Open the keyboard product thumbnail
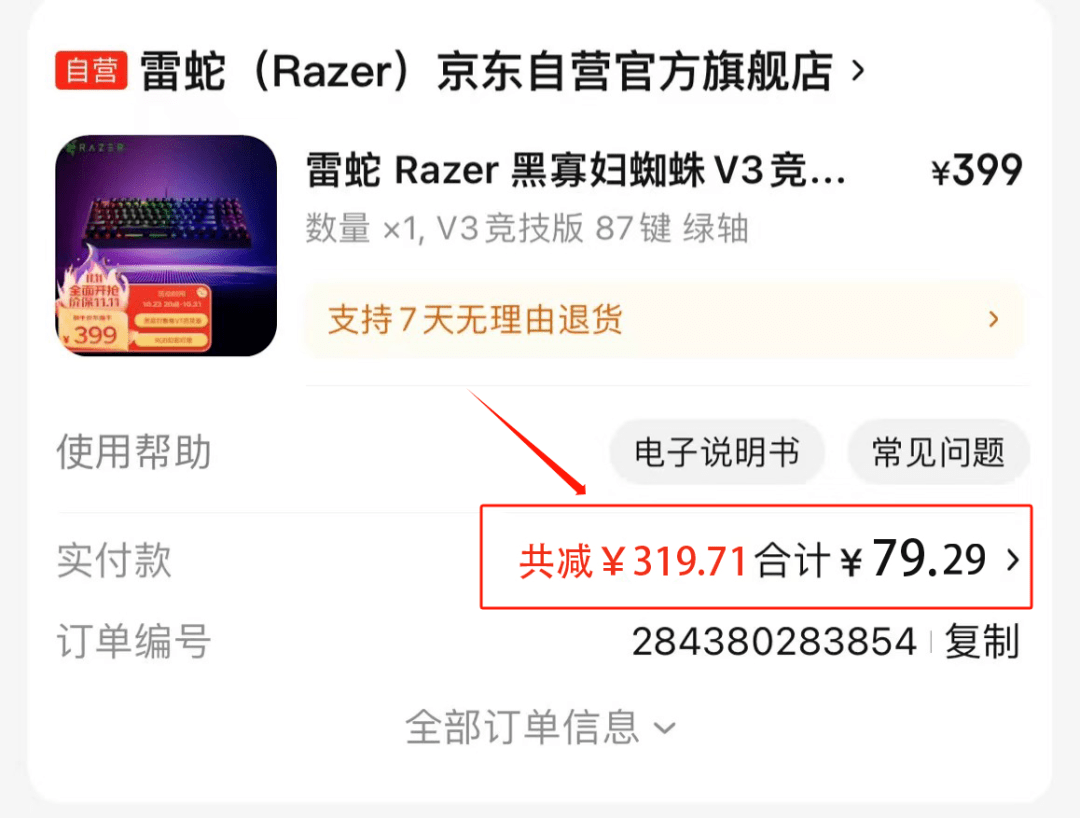The width and height of the screenshot is (1080, 818). [166, 245]
